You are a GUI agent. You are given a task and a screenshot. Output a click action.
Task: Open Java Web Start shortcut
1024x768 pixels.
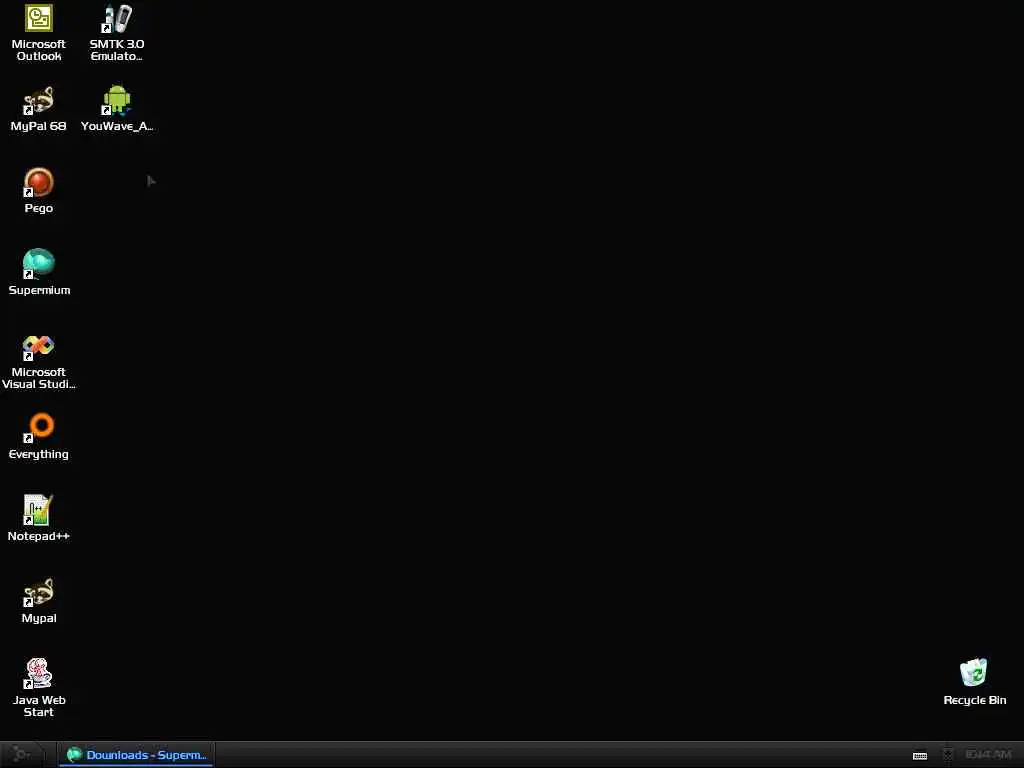point(39,688)
